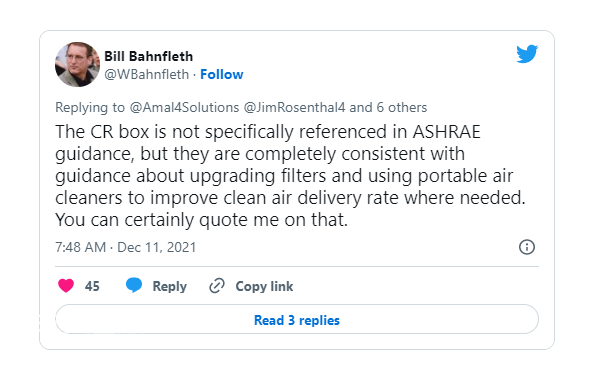
Task: Click the Twitter bird logo
Action: 527,53
